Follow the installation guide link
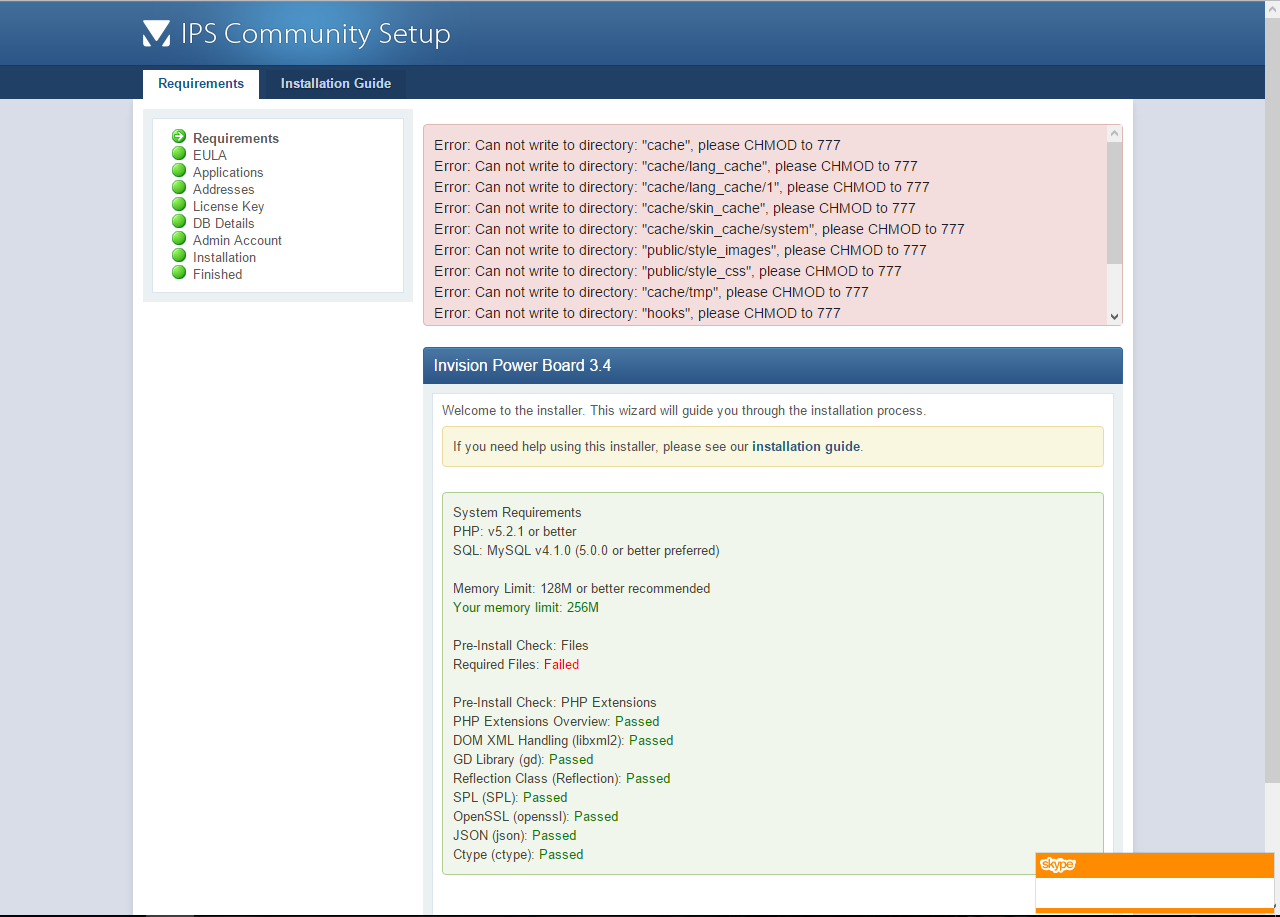 pos(806,447)
